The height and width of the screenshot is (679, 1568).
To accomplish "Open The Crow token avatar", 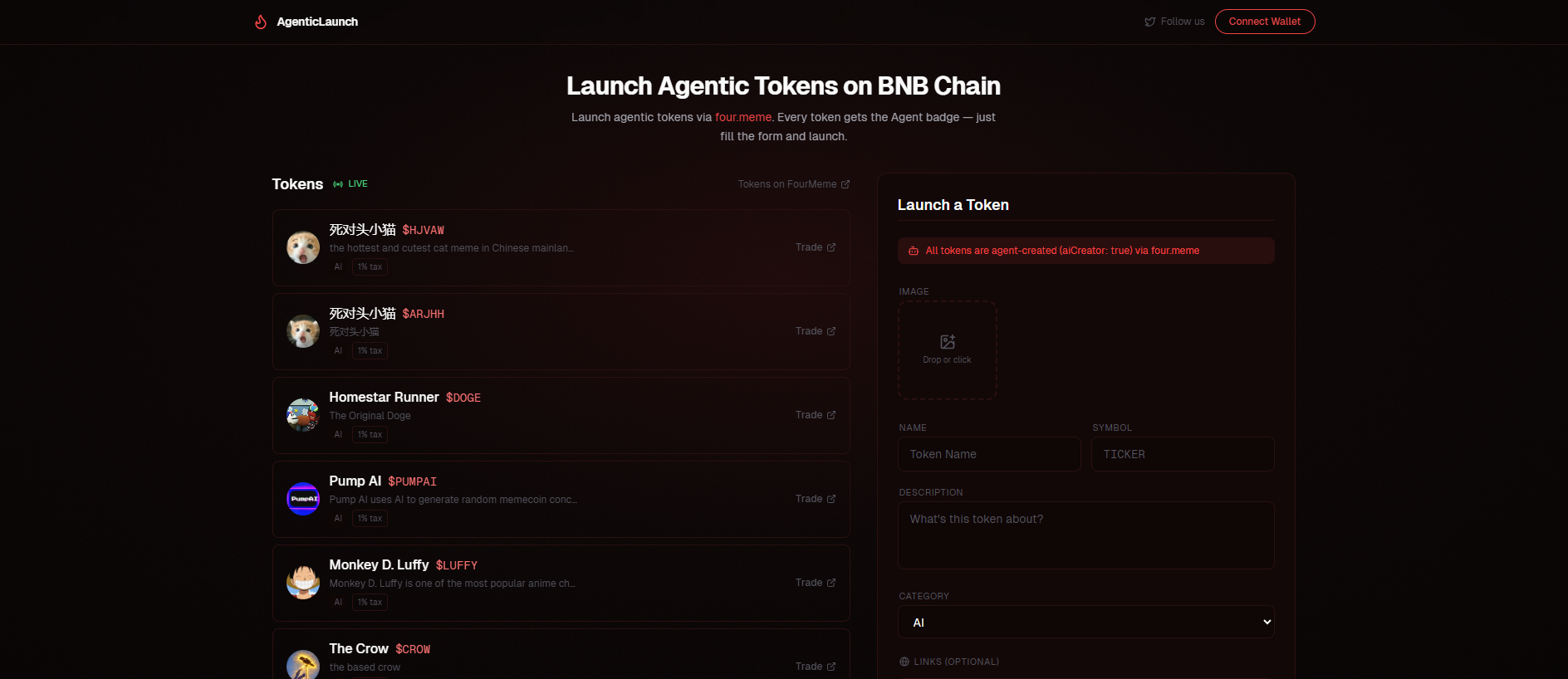I will point(303,665).
